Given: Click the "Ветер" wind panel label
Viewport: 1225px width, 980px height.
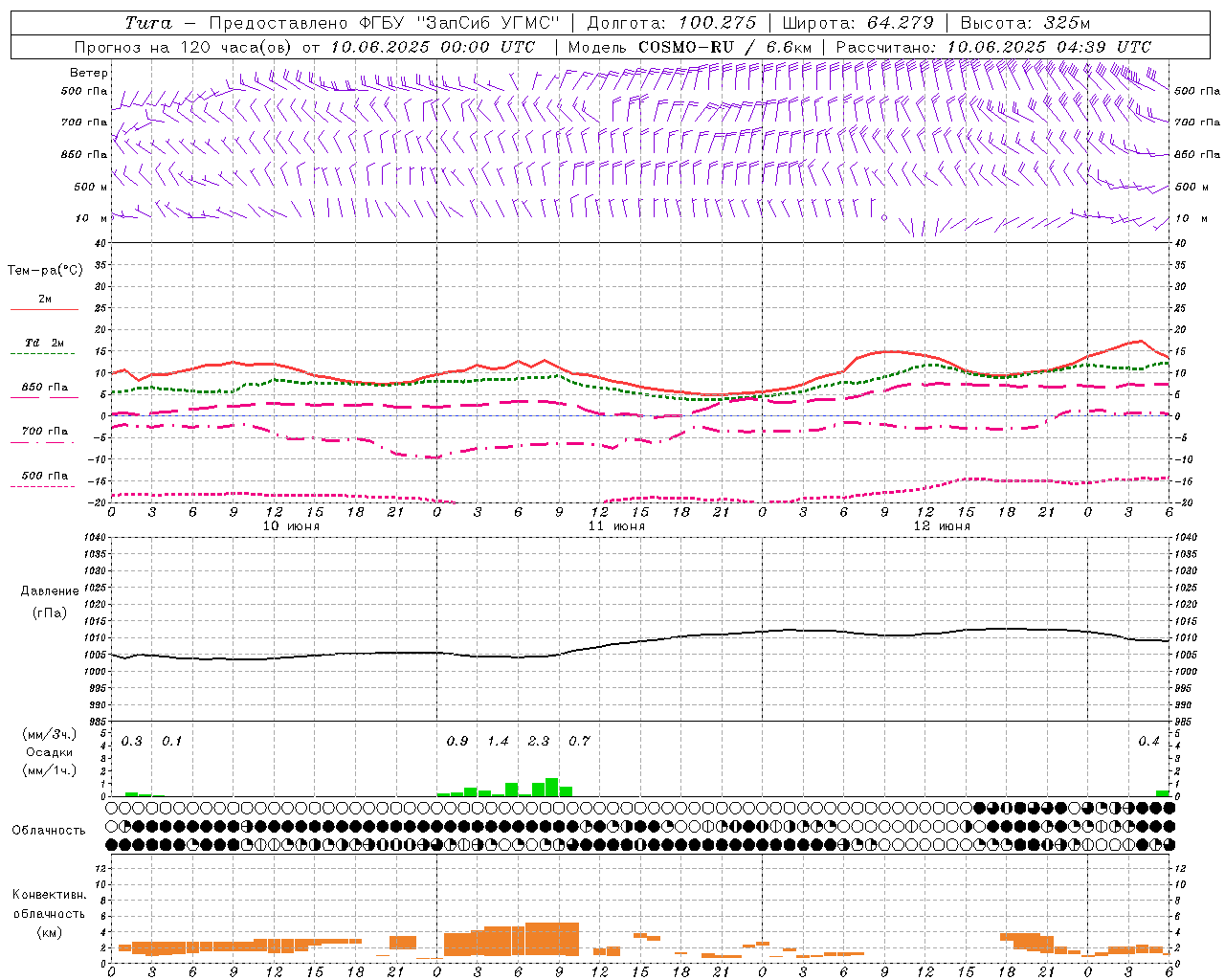Looking at the screenshot, I should 89,73.
